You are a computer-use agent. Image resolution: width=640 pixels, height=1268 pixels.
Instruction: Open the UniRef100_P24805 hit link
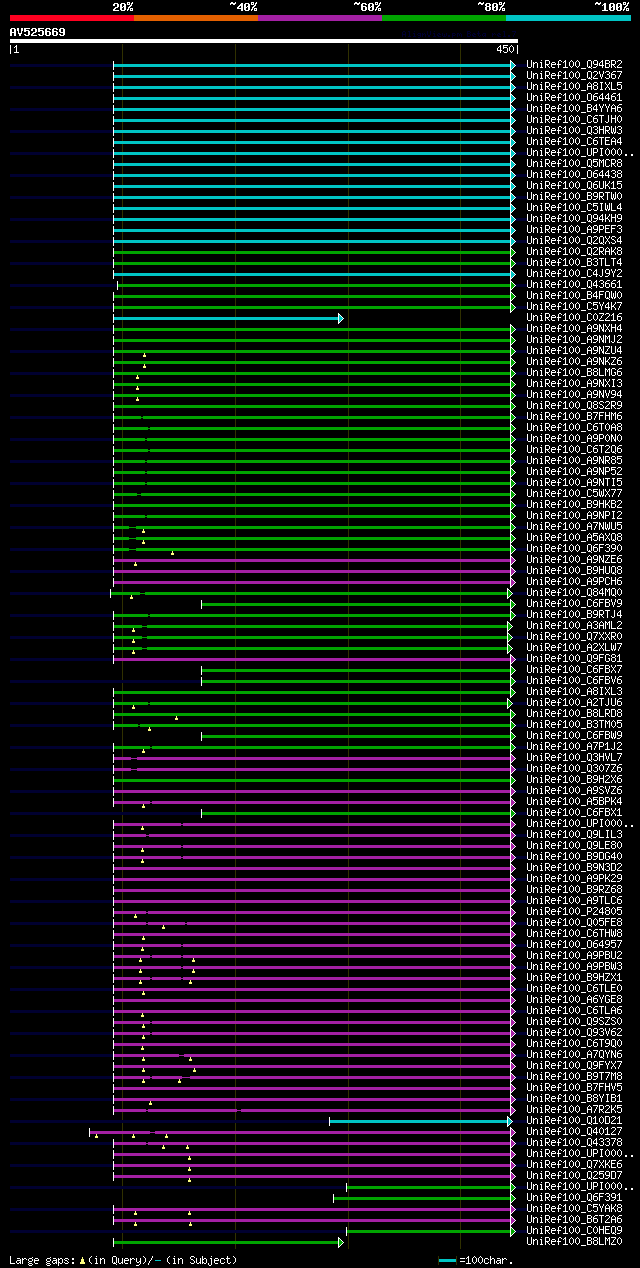click(574, 911)
